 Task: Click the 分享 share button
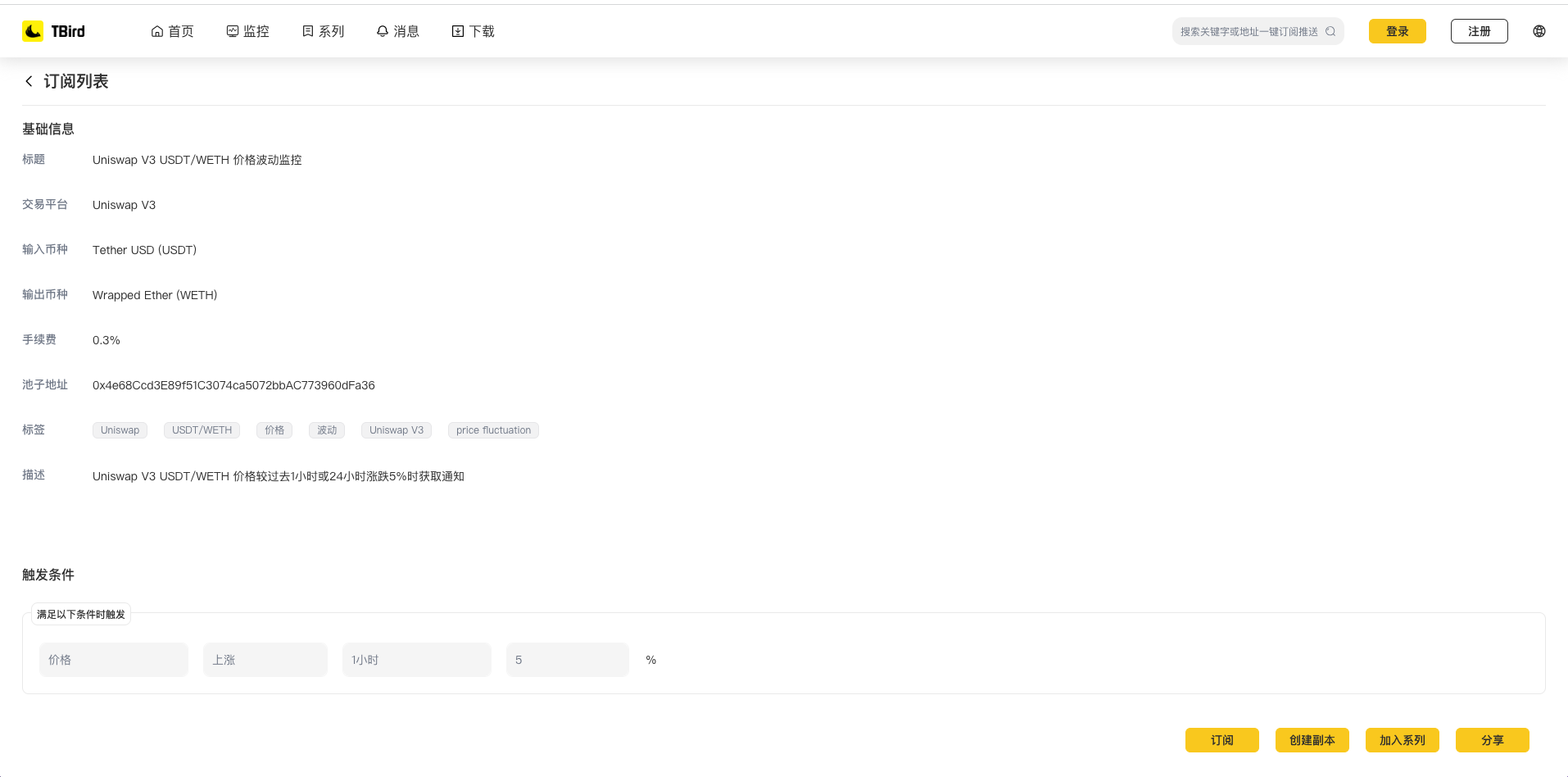click(x=1492, y=740)
